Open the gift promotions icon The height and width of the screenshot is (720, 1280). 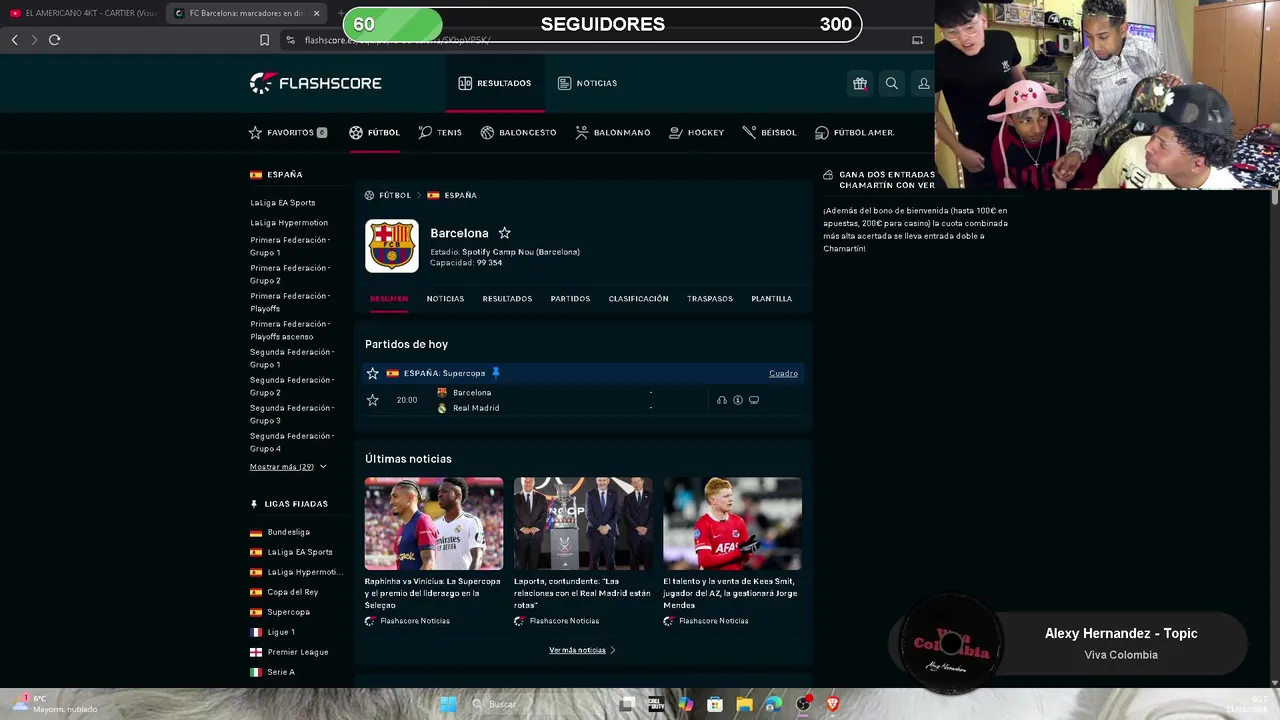(860, 83)
